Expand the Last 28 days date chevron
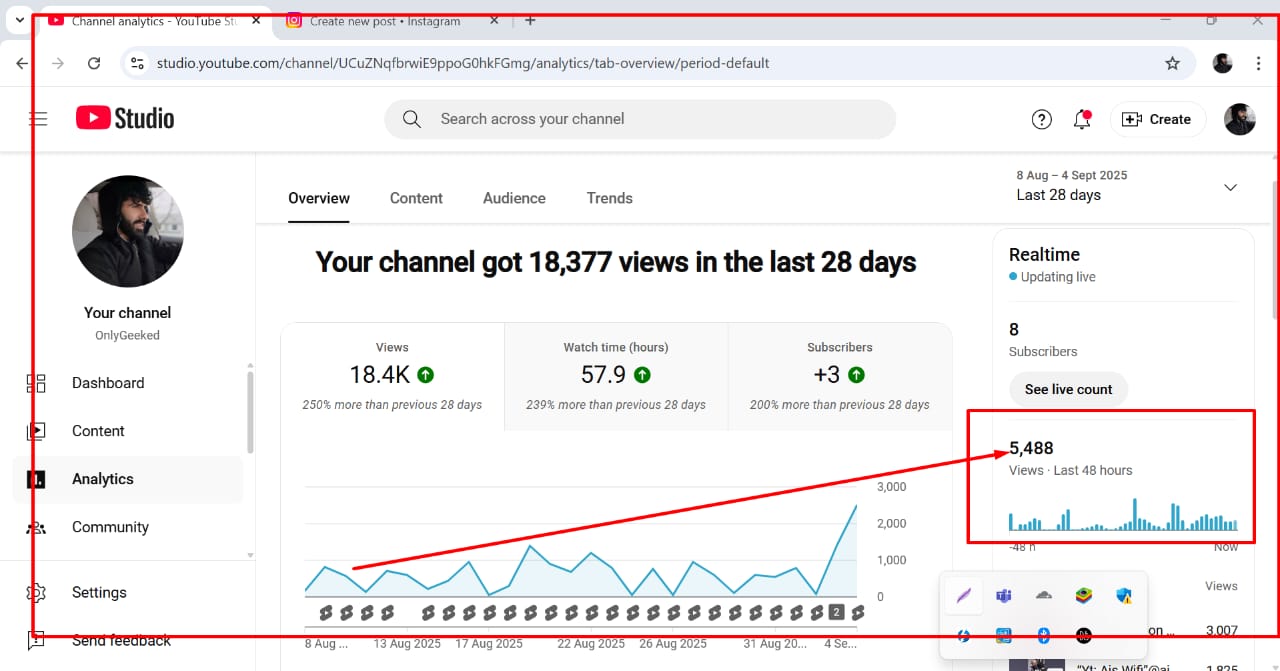This screenshot has height=671, width=1280. (1230, 187)
